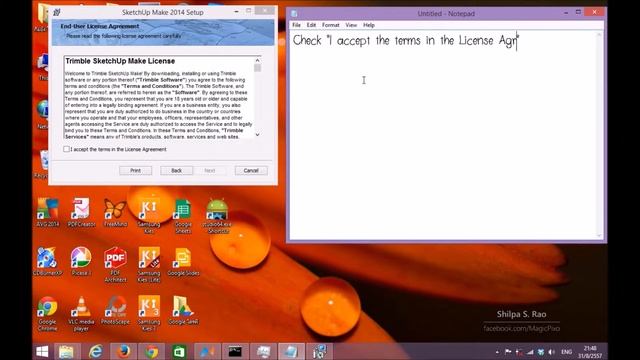This screenshot has width=640, height=360.
Task: Open Samsung Kies 3 desktop shortcut
Action: click(149, 313)
